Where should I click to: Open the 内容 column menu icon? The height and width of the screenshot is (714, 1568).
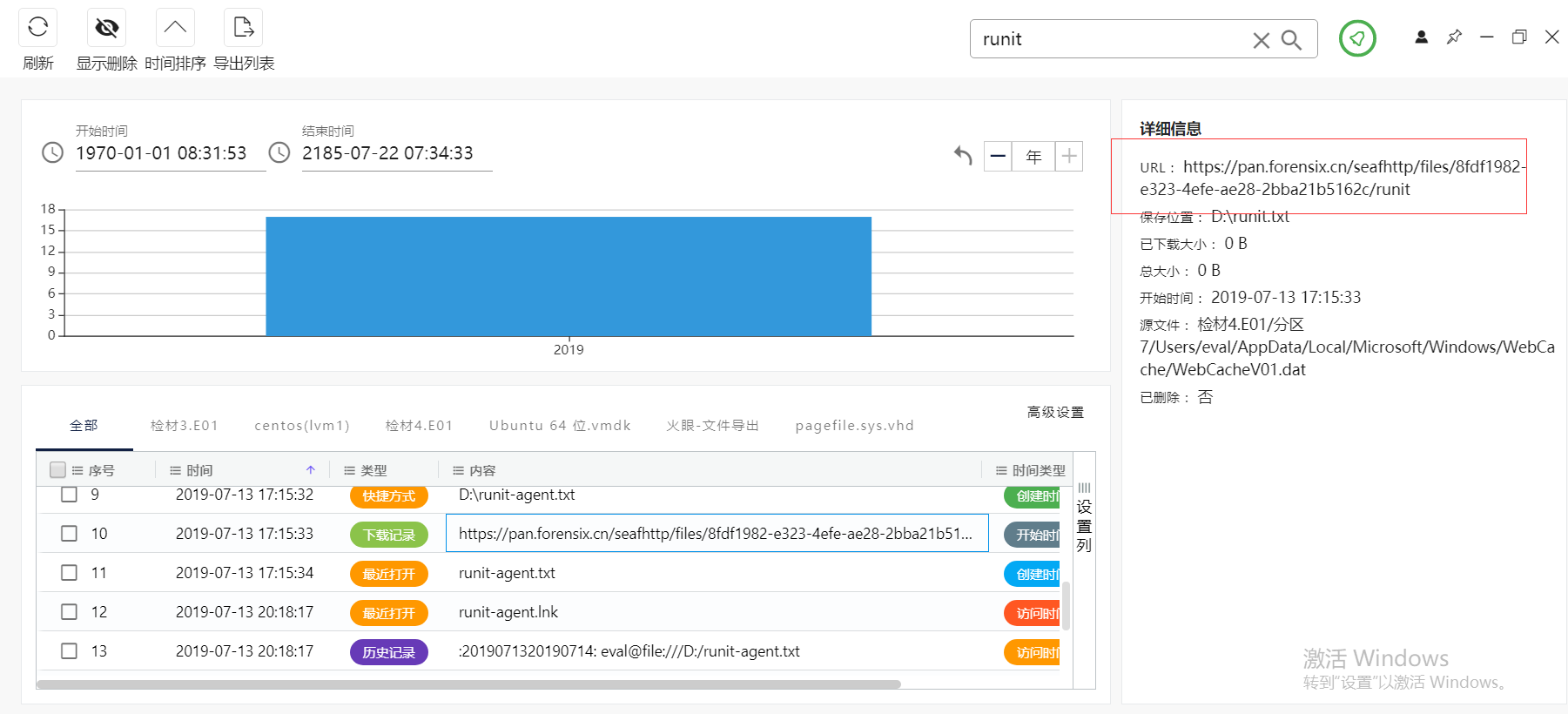459,470
